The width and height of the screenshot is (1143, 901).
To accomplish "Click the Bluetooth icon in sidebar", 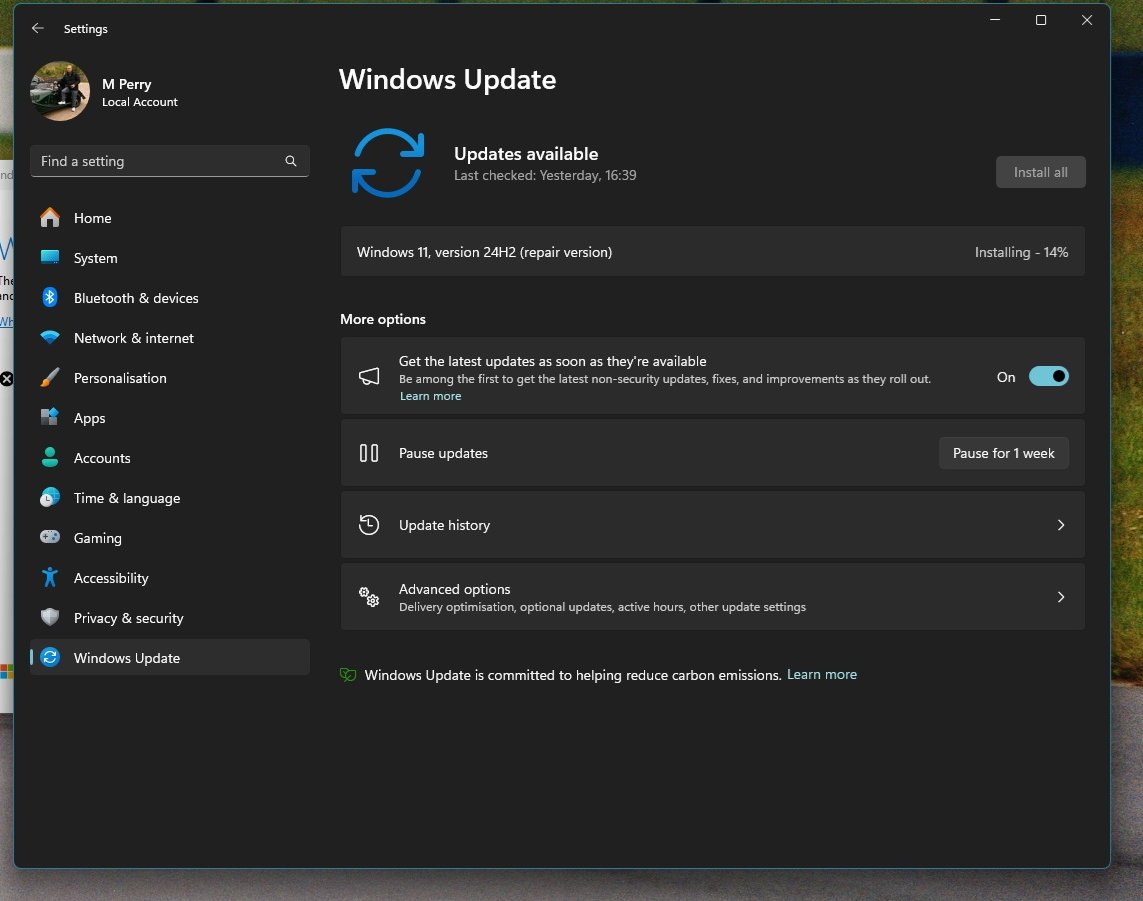I will (x=50, y=297).
